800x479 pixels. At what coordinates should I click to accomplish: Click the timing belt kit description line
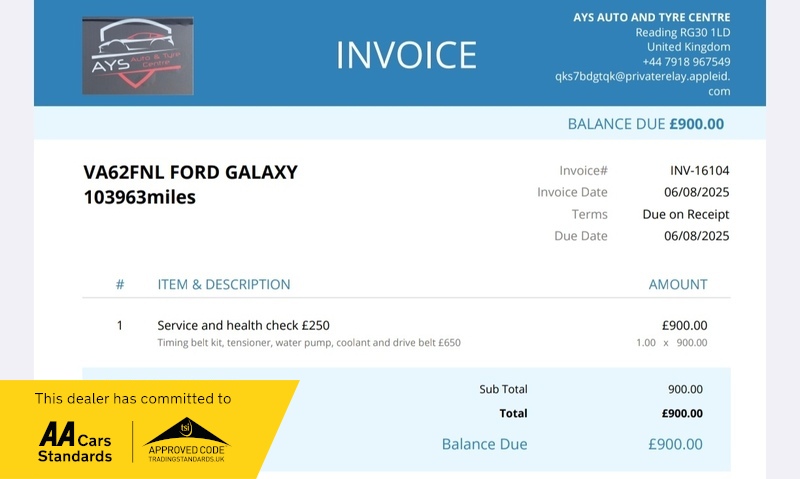pos(309,343)
